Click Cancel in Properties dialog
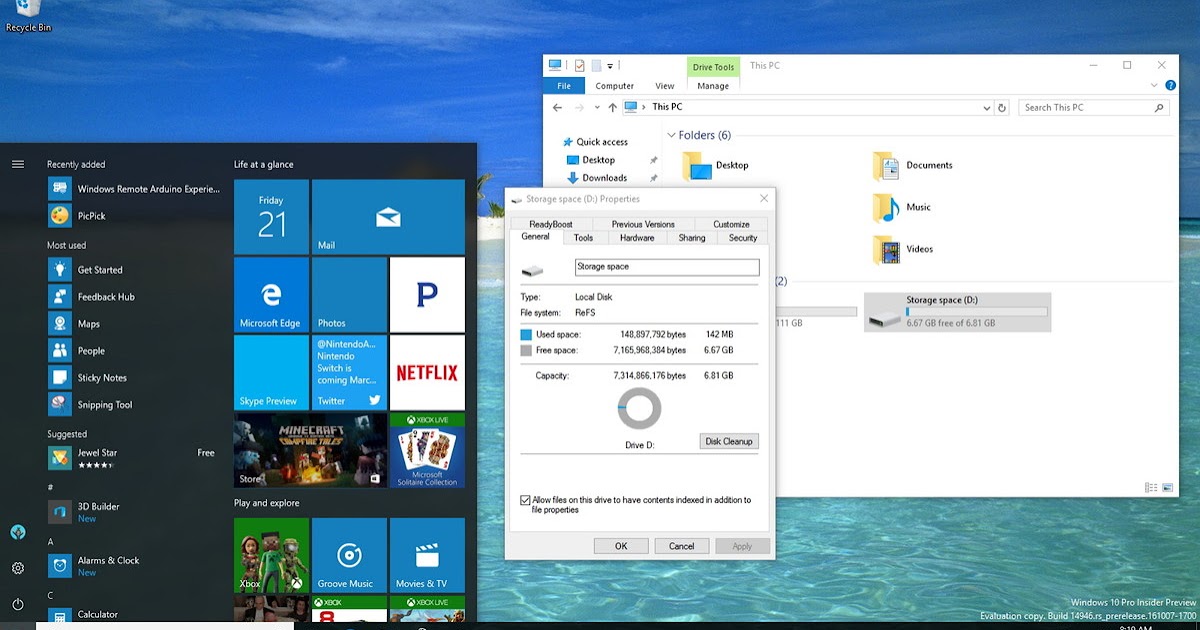 [x=681, y=546]
